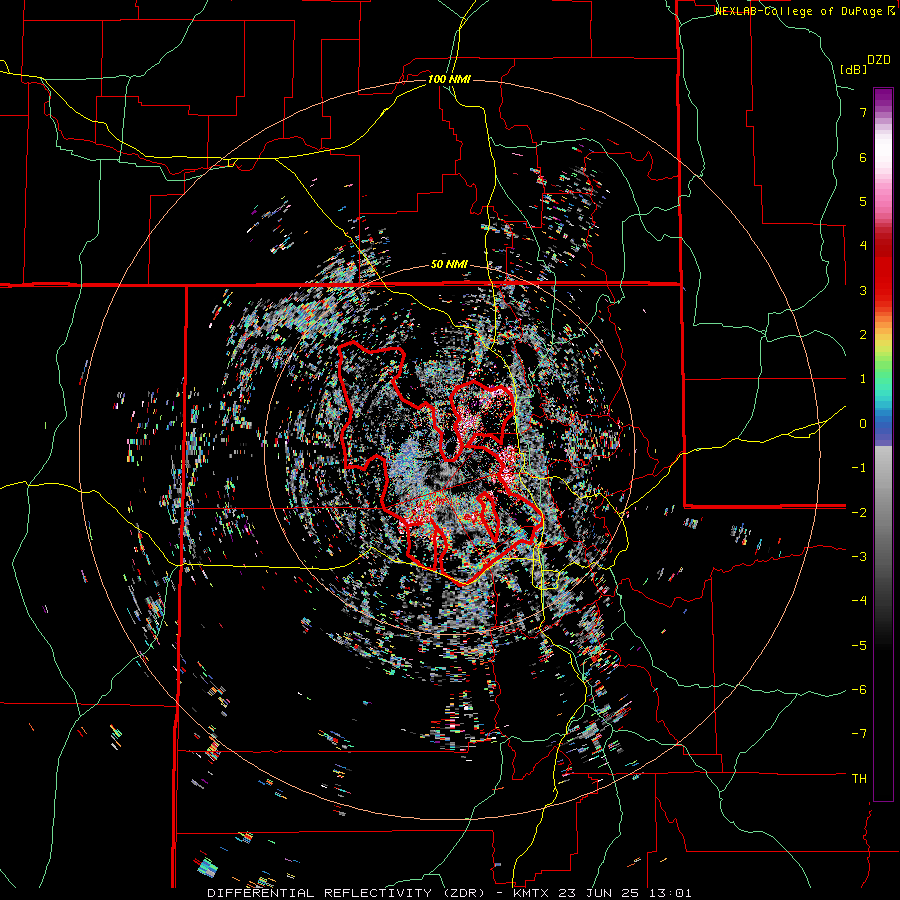Screen dimensions: 900x900
Task: Click the 4 value on color scale
Action: [863, 246]
